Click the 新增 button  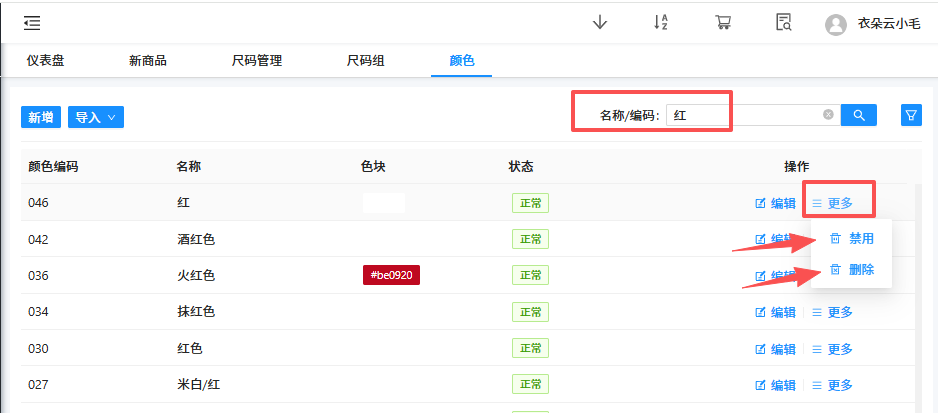pos(41,117)
